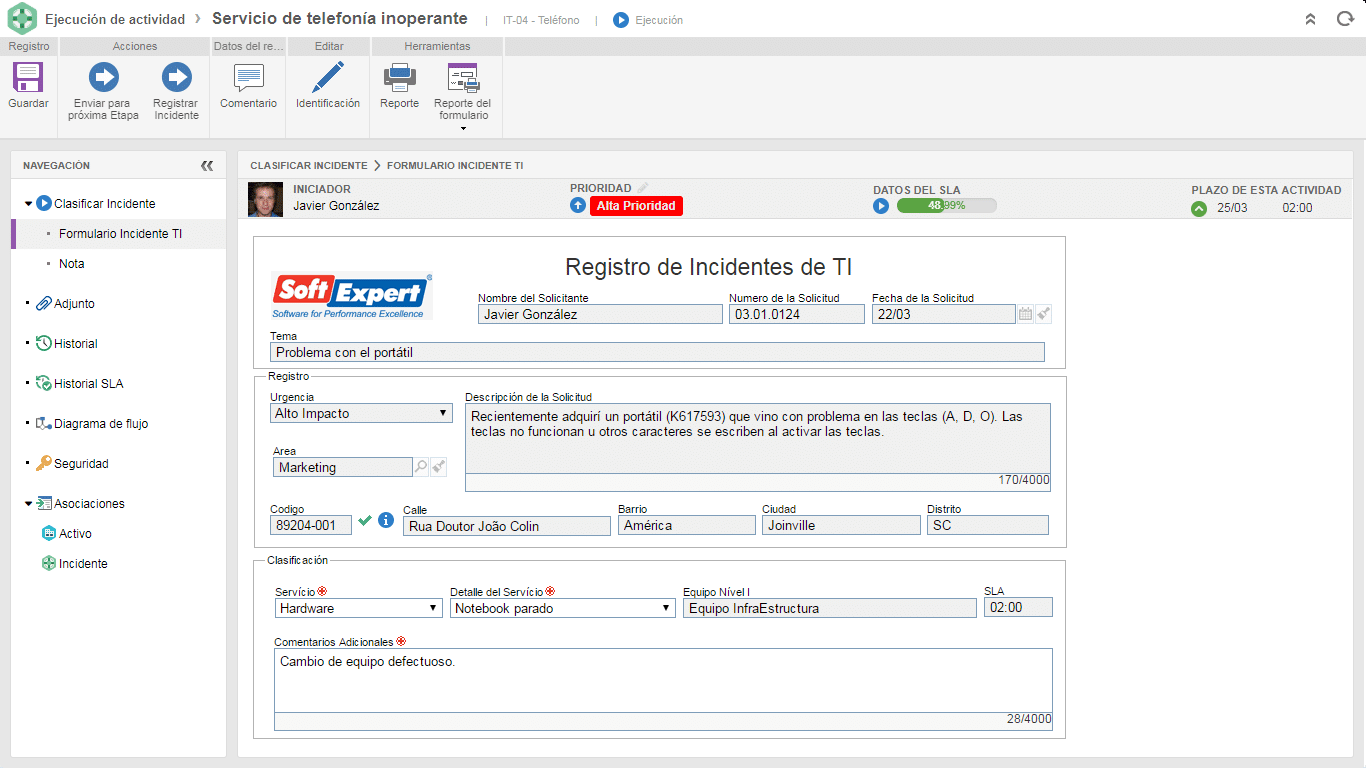Click FORMULARIO INCIDENTE TI breadcrumb
The image size is (1366, 768).
tap(455, 166)
